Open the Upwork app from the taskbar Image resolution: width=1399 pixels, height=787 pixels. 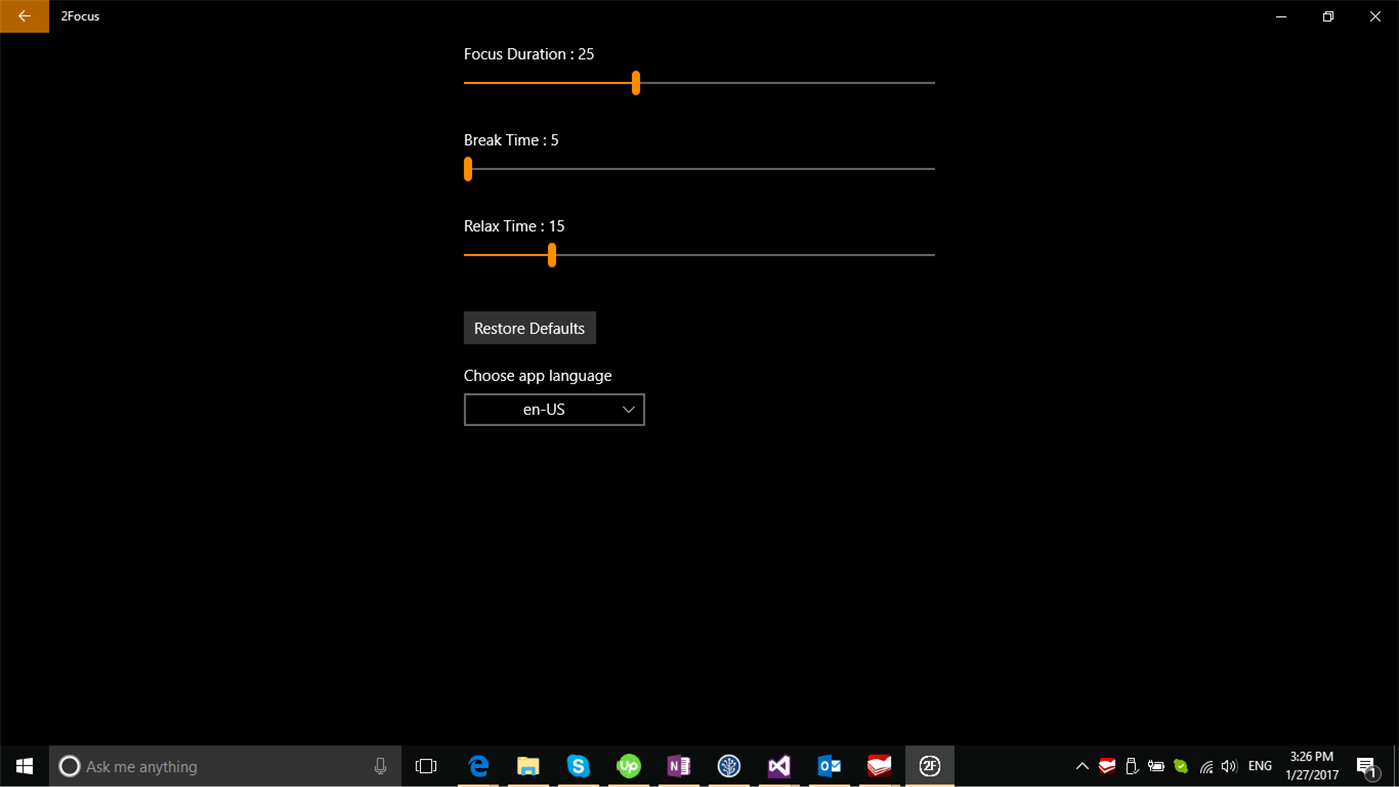(x=628, y=765)
